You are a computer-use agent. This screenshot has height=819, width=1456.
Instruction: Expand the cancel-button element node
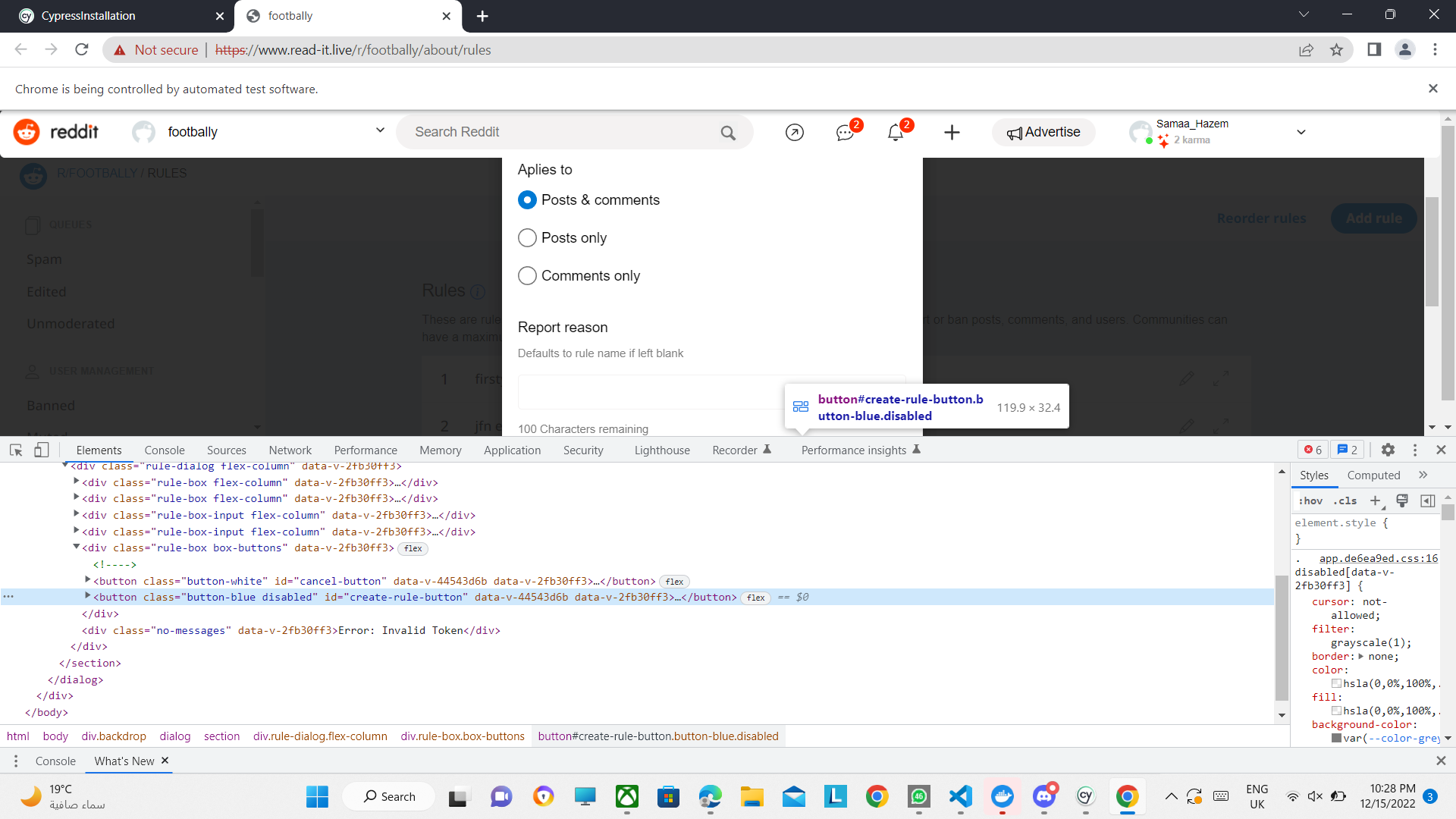pos(88,580)
